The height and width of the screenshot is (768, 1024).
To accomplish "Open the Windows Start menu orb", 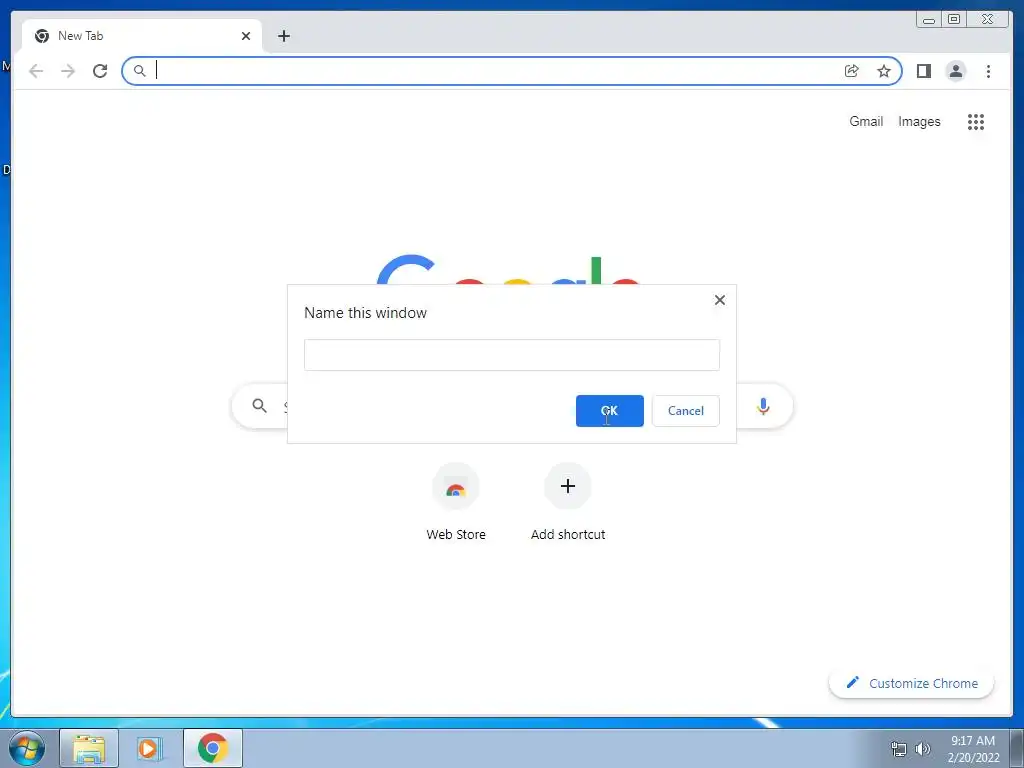I will click(26, 748).
